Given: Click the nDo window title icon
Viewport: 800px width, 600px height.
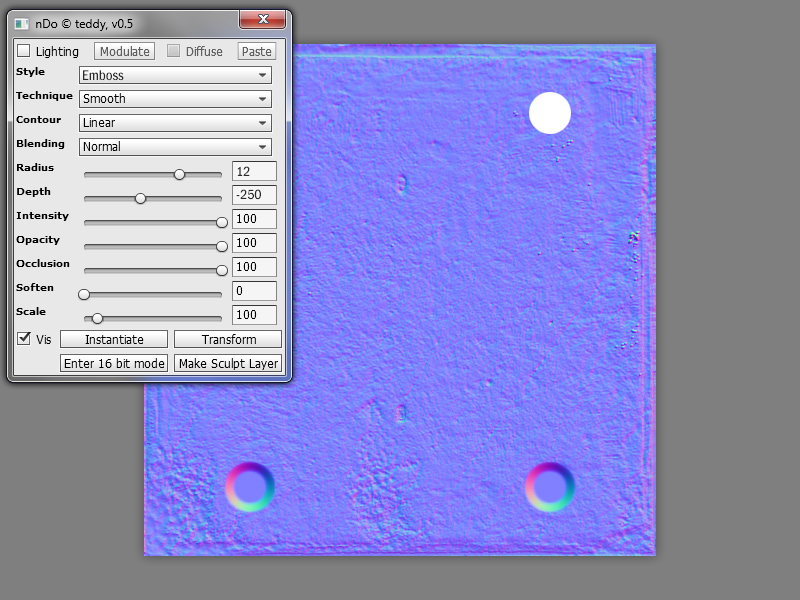Looking at the screenshot, I should click(x=21, y=24).
